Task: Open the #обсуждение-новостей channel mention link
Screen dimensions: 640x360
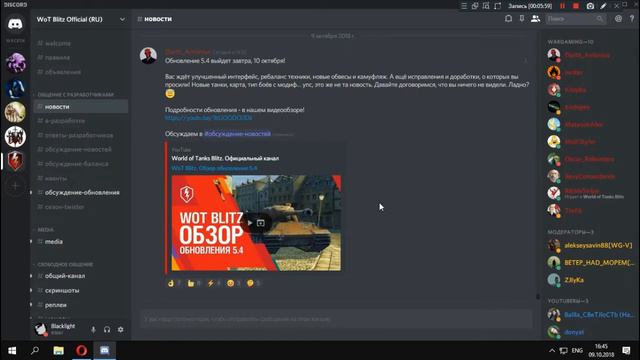Action: (x=237, y=133)
